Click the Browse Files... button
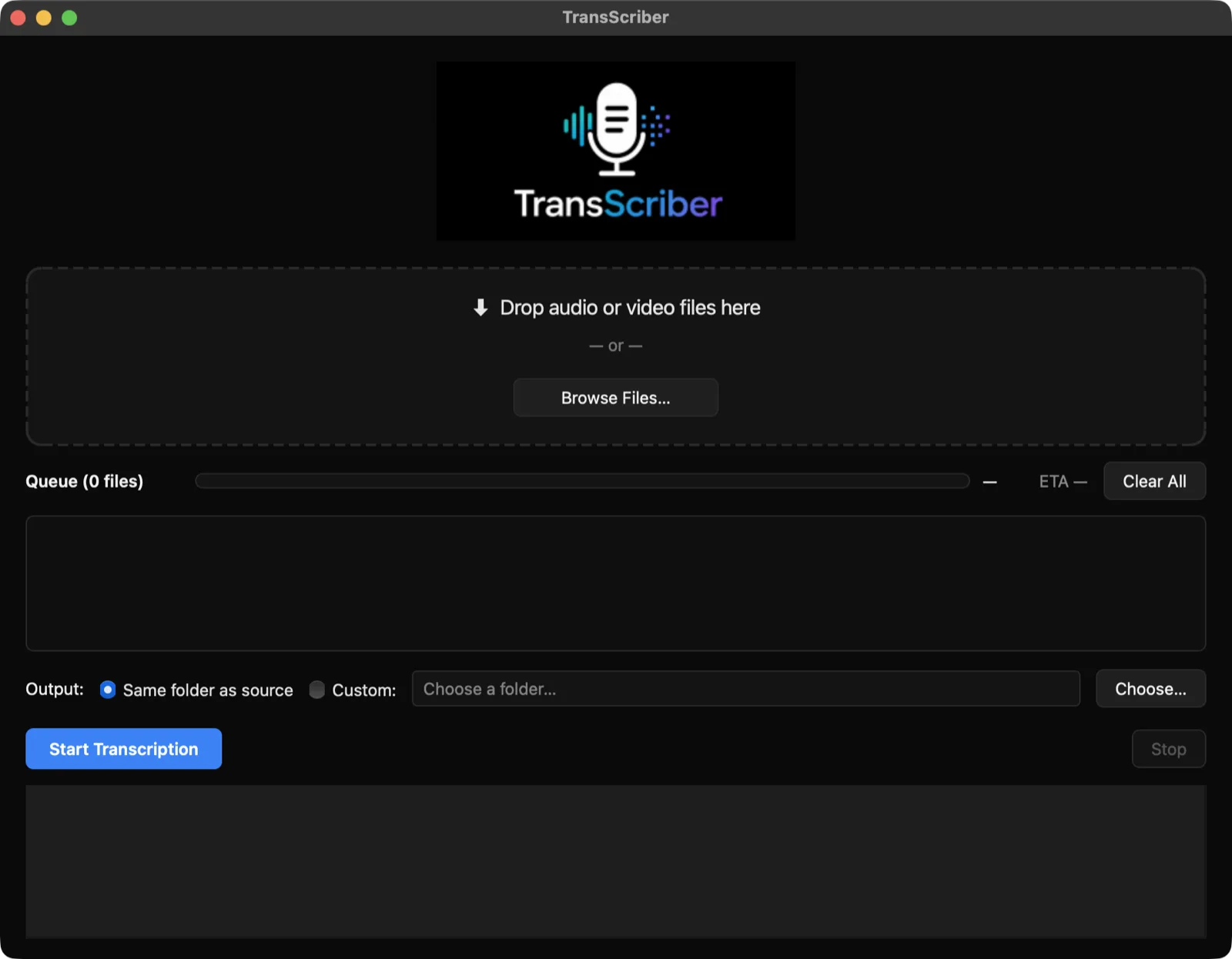This screenshot has width=1232, height=959. pyautogui.click(x=615, y=398)
